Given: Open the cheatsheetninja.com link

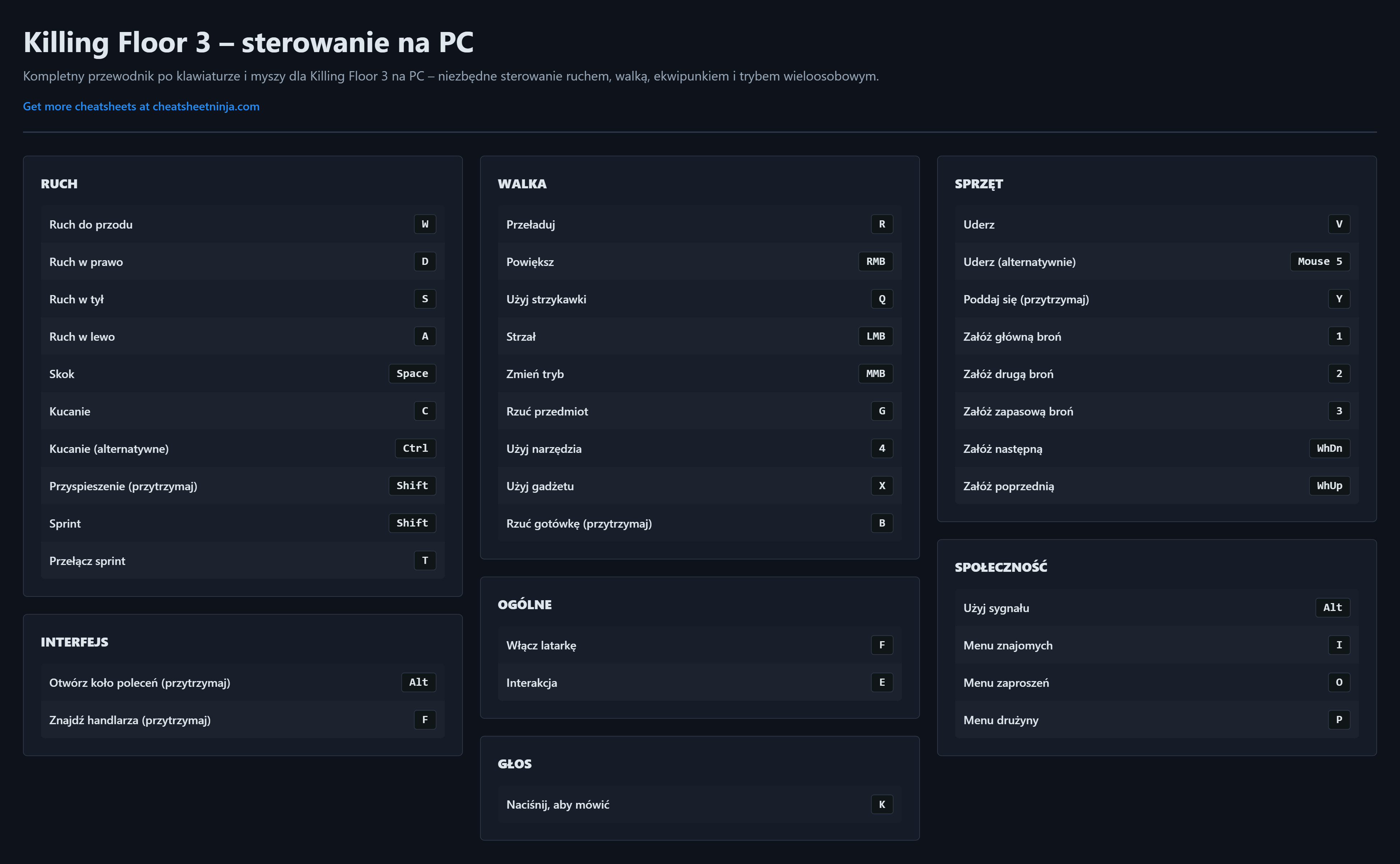Looking at the screenshot, I should pyautogui.click(x=141, y=106).
